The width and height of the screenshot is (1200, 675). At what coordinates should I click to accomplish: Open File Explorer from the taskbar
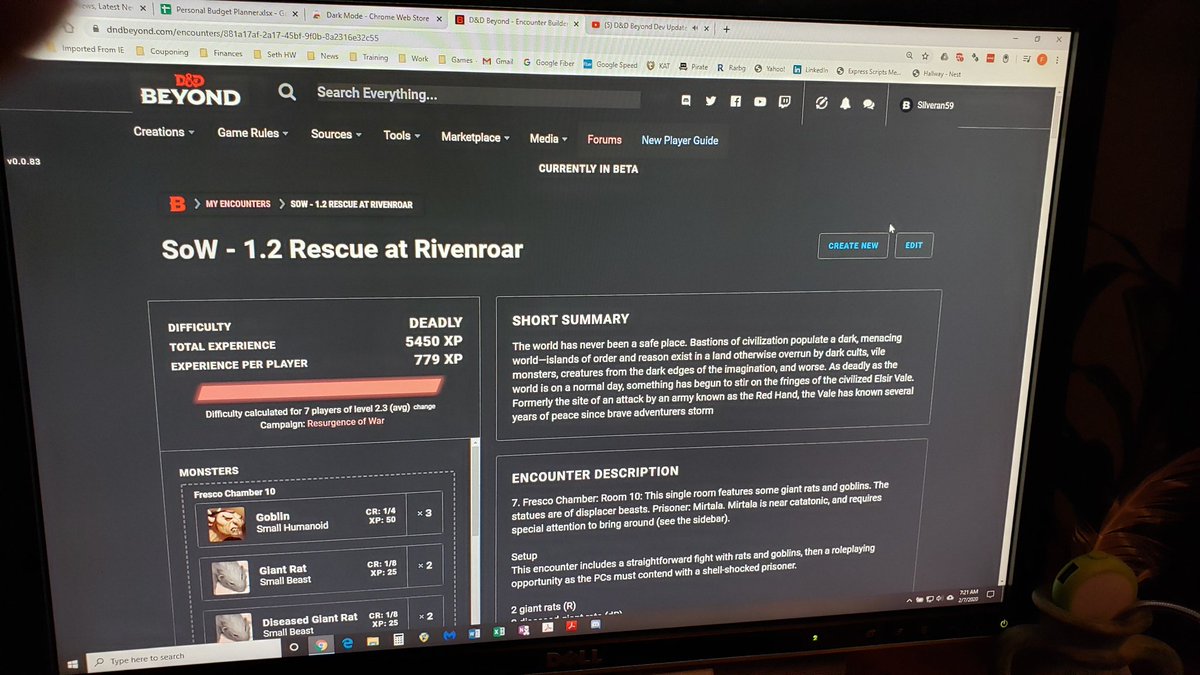(x=373, y=641)
